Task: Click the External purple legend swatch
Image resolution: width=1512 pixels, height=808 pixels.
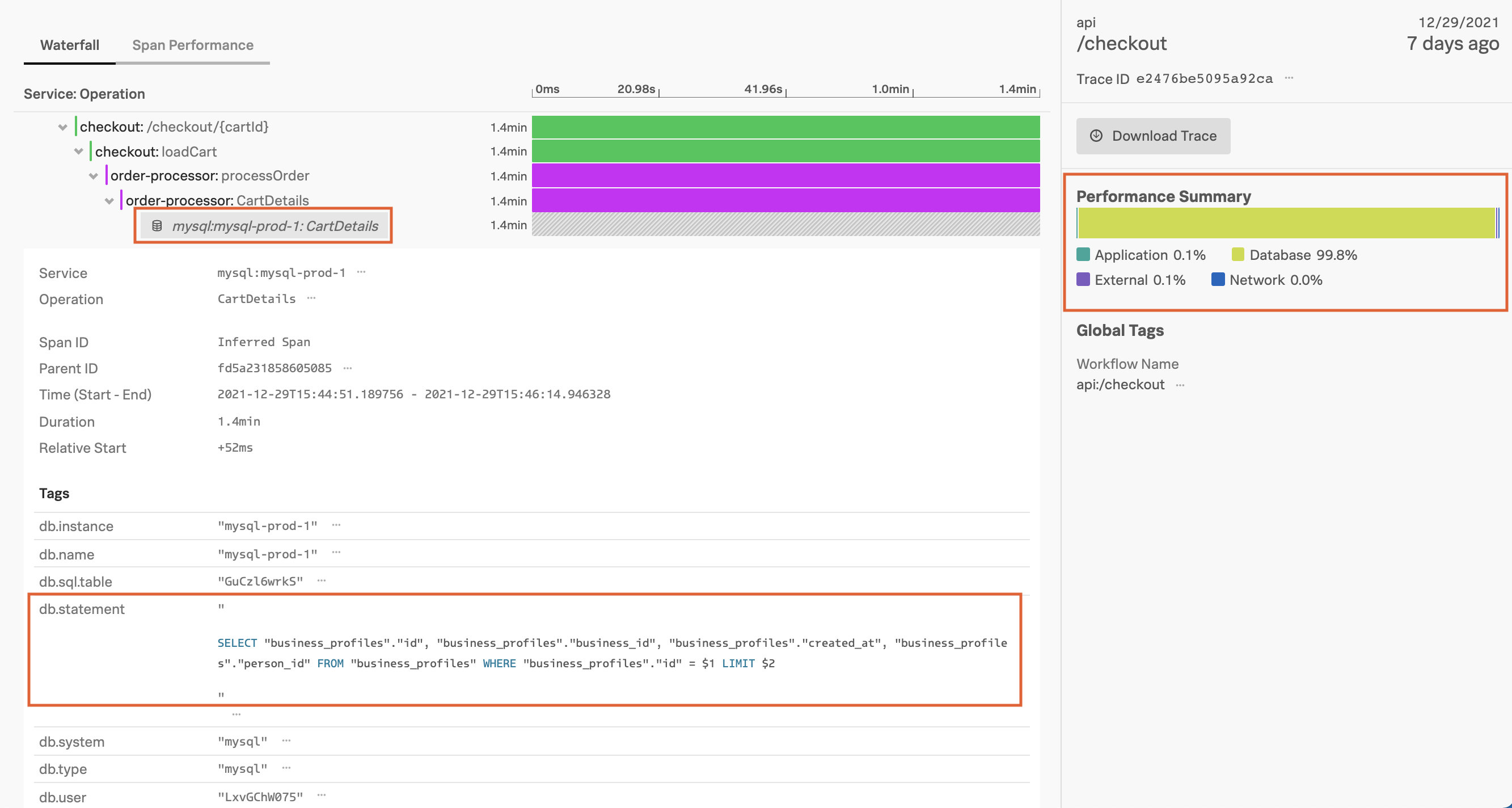Action: click(1083, 279)
